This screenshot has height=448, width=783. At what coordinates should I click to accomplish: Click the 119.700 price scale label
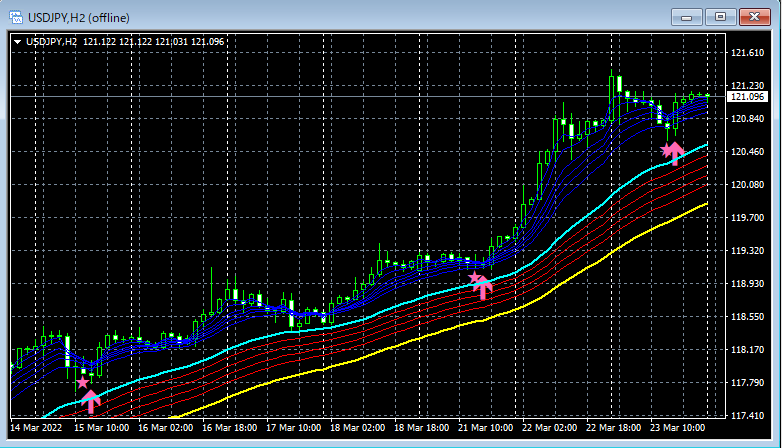click(x=748, y=218)
